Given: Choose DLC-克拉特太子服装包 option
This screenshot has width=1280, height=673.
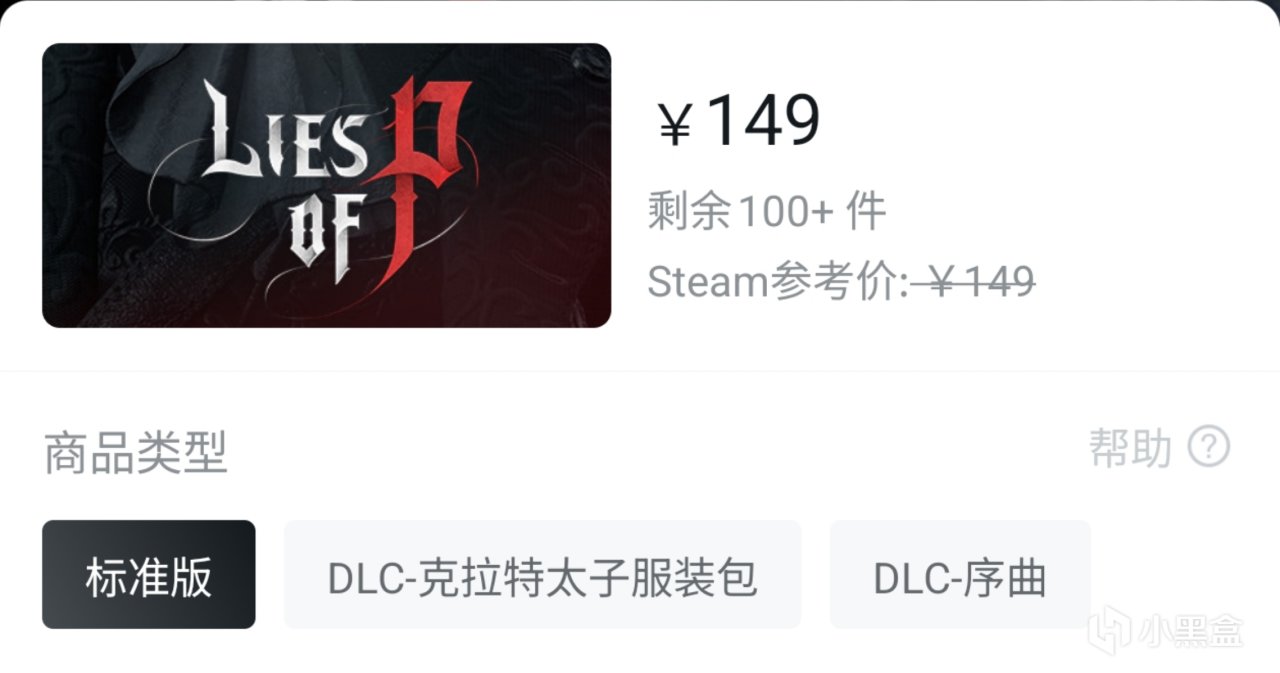Looking at the screenshot, I should click(543, 575).
